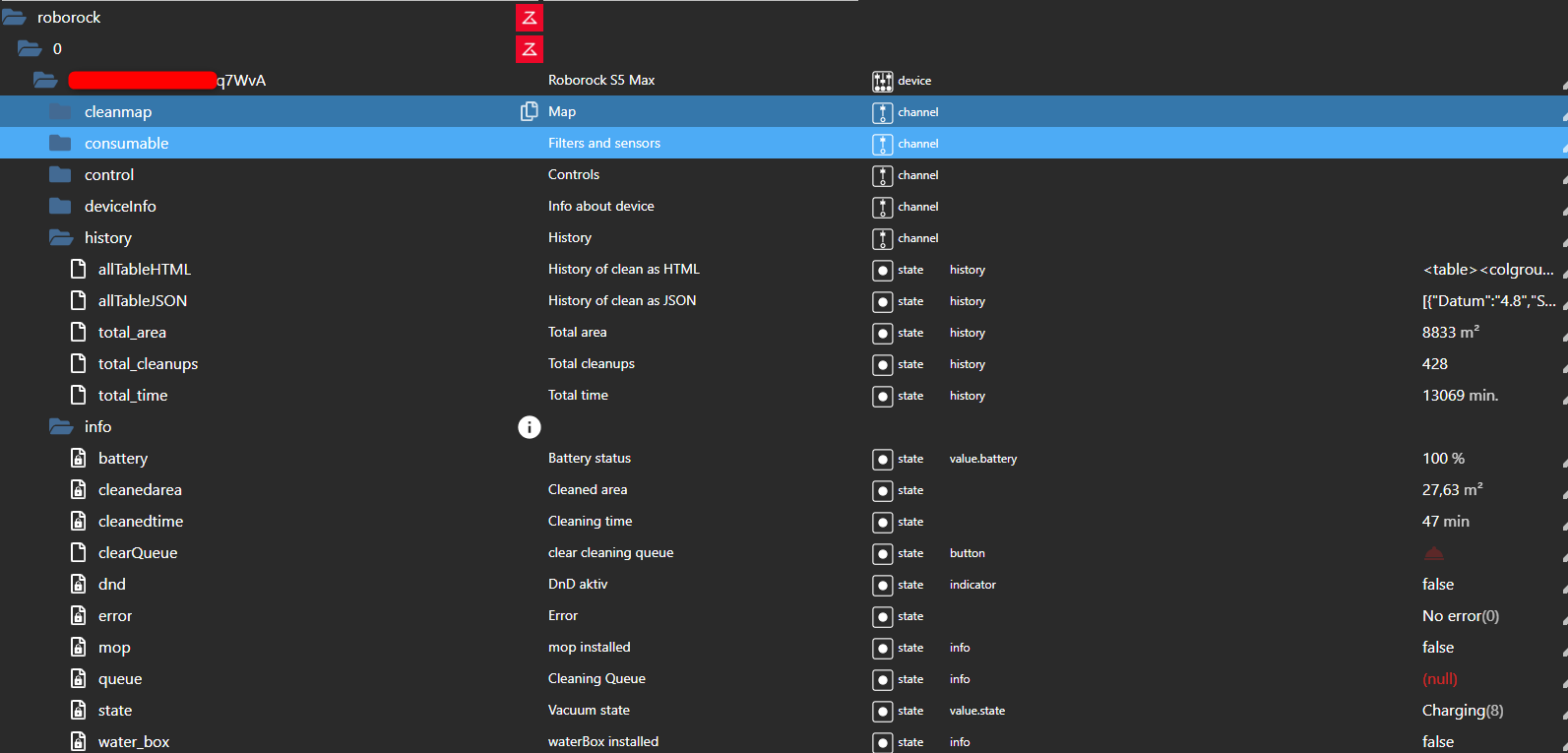Click the red Roborock logo icon in the roborock row
1568x753 pixels.
click(530, 18)
